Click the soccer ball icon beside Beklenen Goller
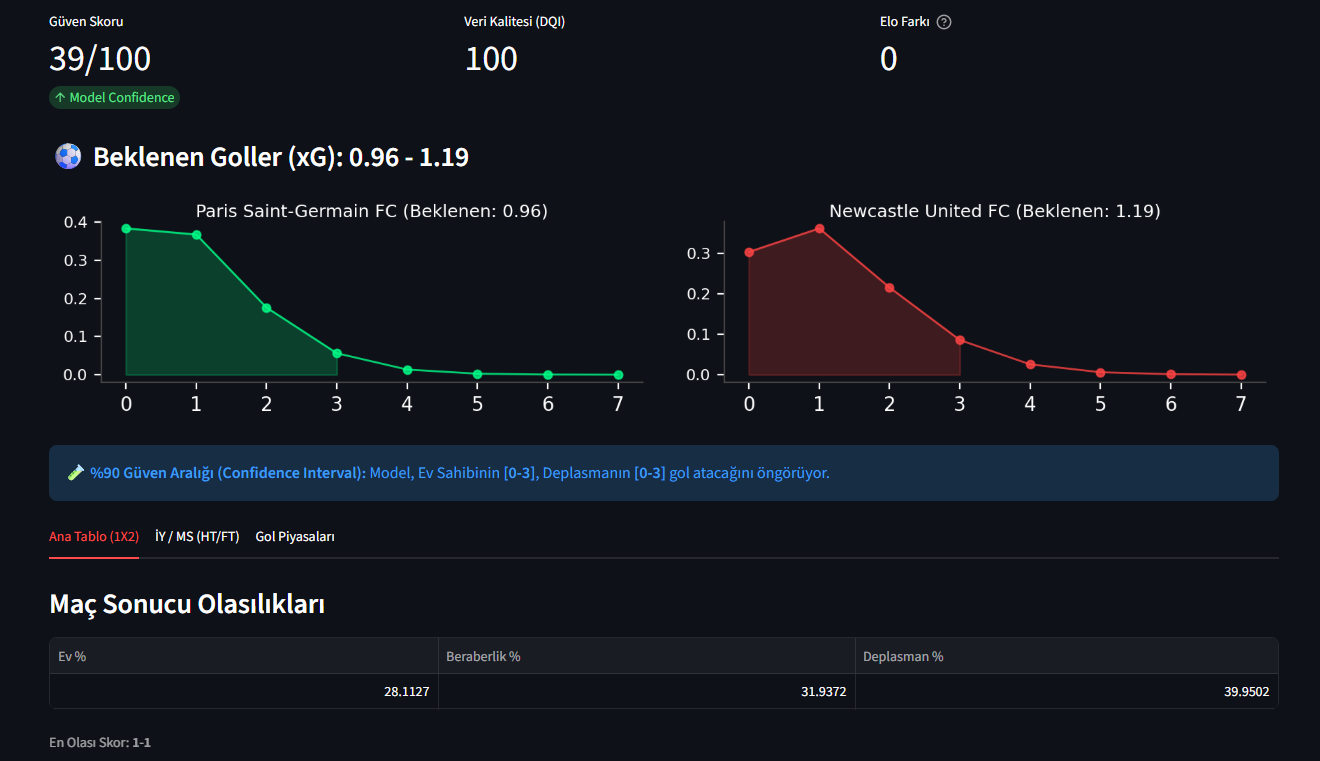 (67, 156)
